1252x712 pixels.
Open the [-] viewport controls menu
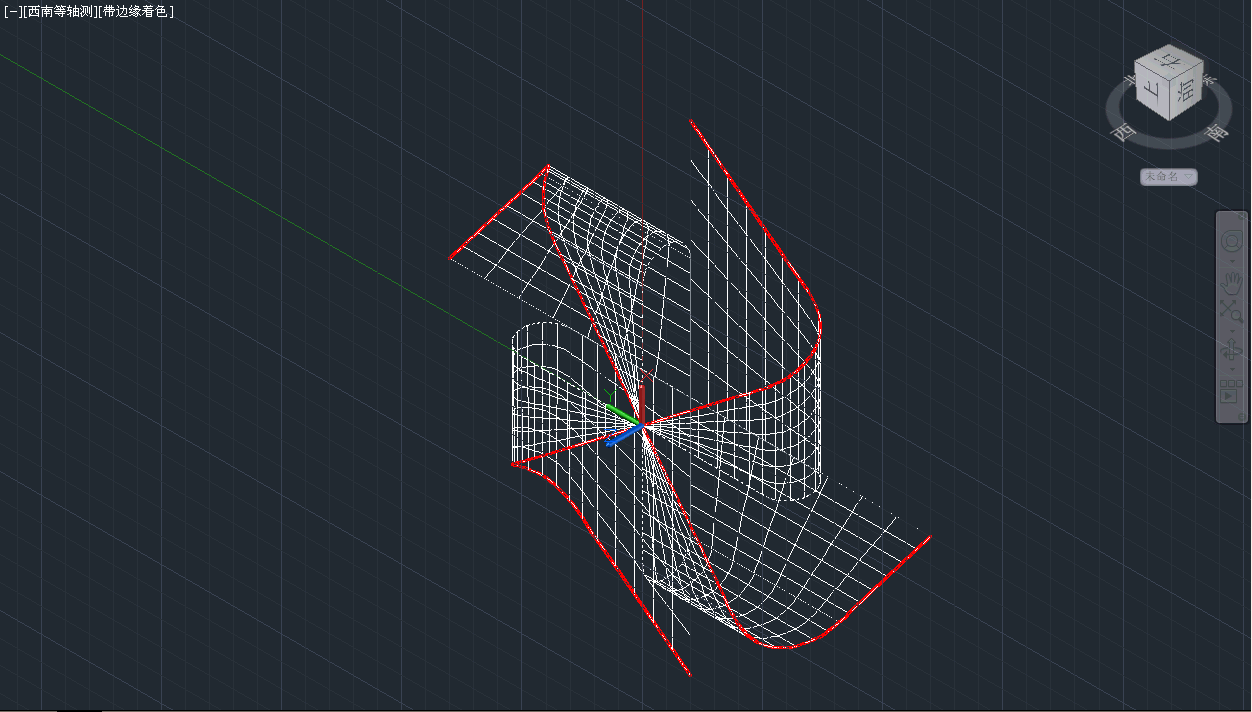11,12
